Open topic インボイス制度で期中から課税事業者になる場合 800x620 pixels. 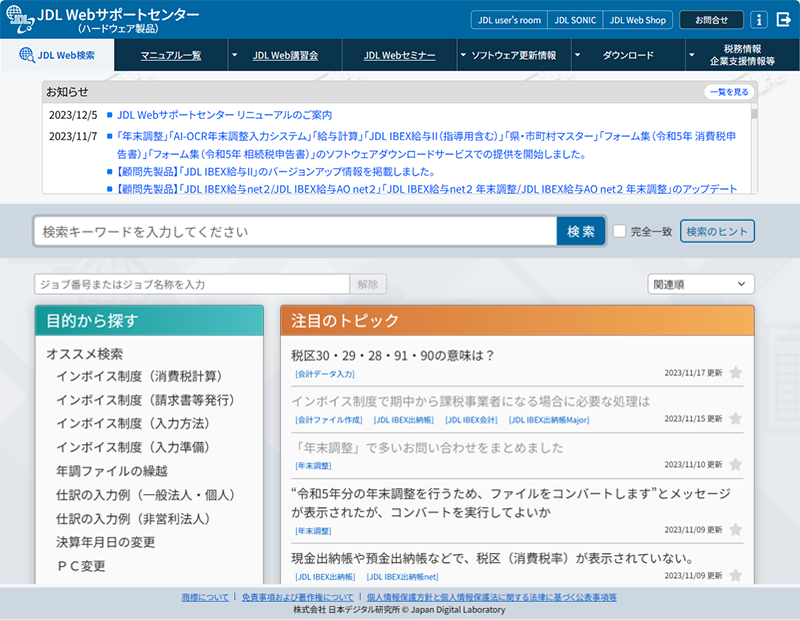point(470,401)
